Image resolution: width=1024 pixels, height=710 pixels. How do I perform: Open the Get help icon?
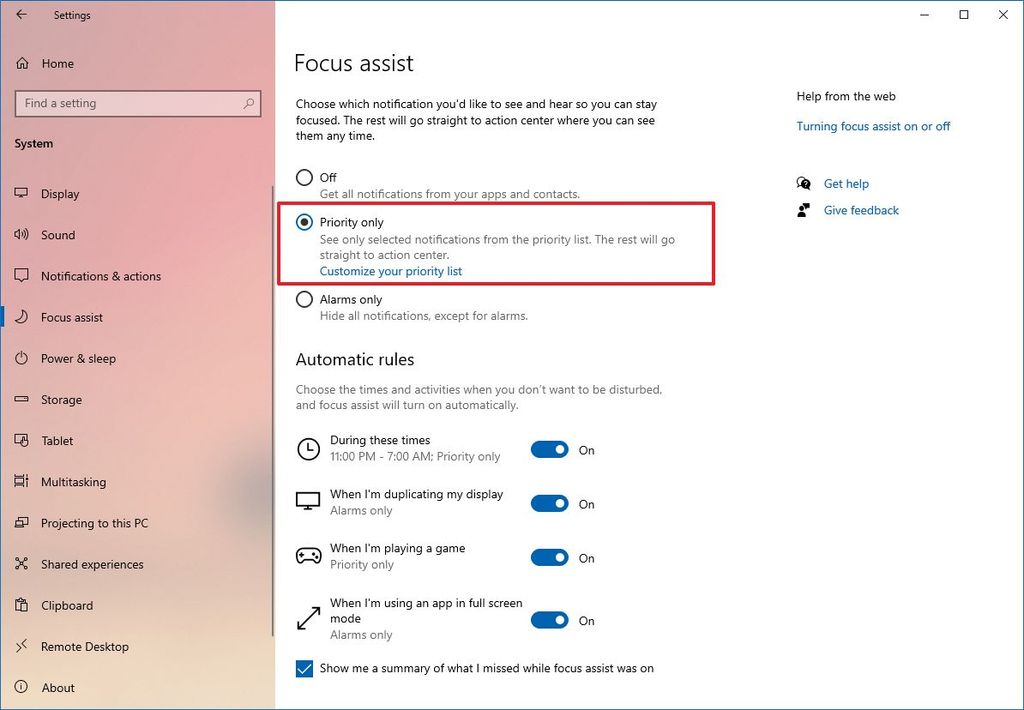tap(803, 184)
